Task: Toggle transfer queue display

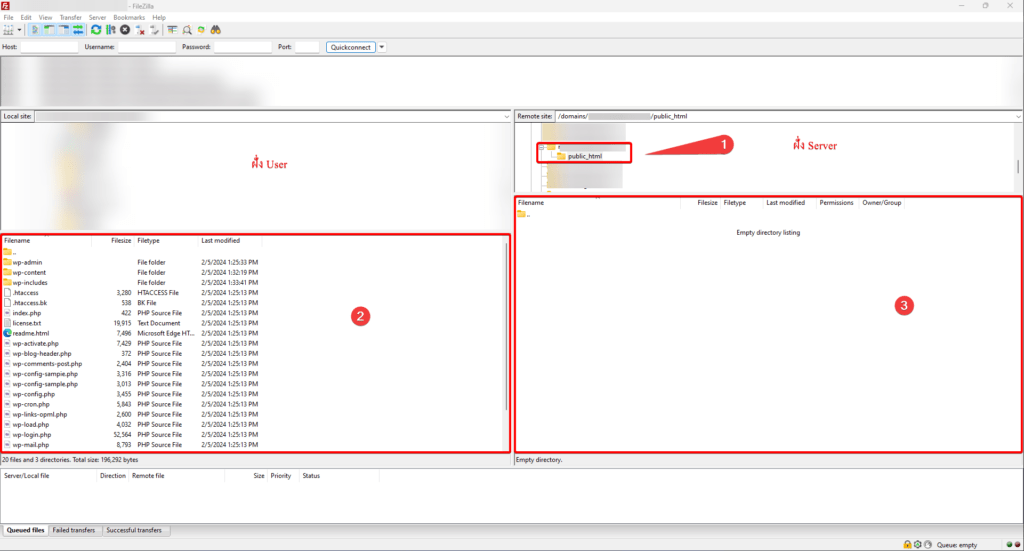Action: coord(77,30)
